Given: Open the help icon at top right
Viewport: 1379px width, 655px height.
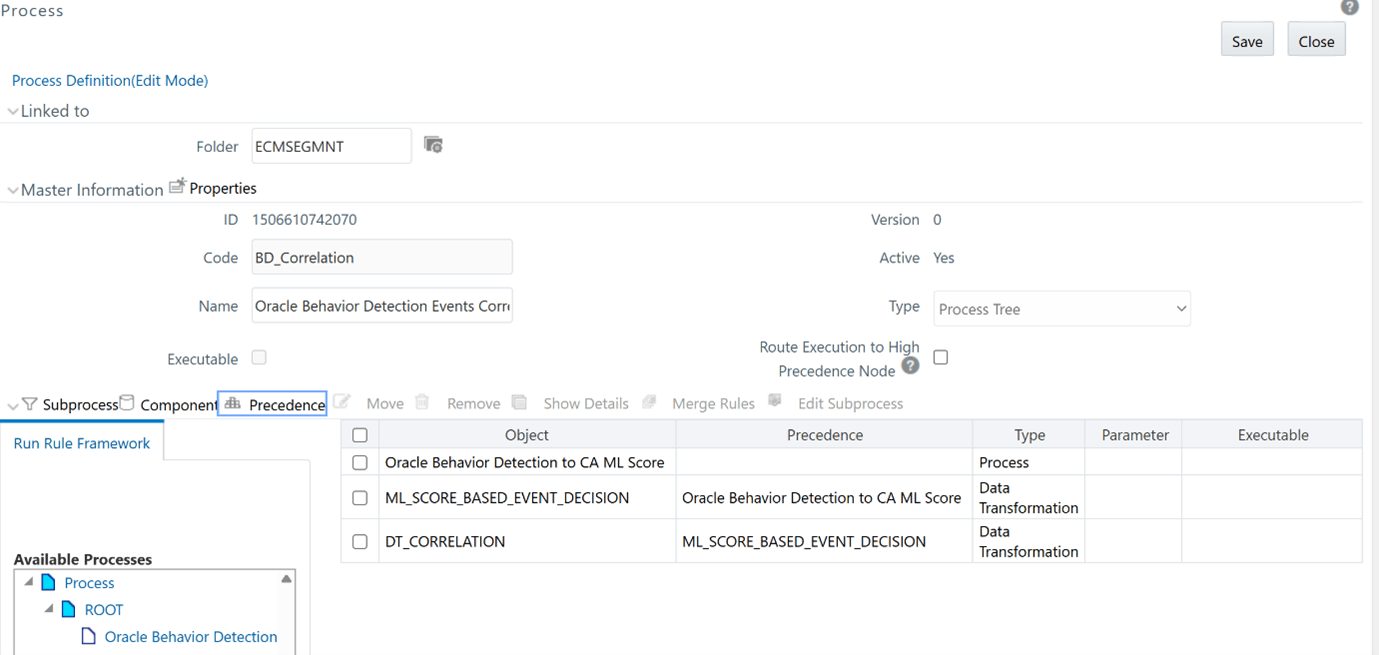Looking at the screenshot, I should coord(1350,7).
